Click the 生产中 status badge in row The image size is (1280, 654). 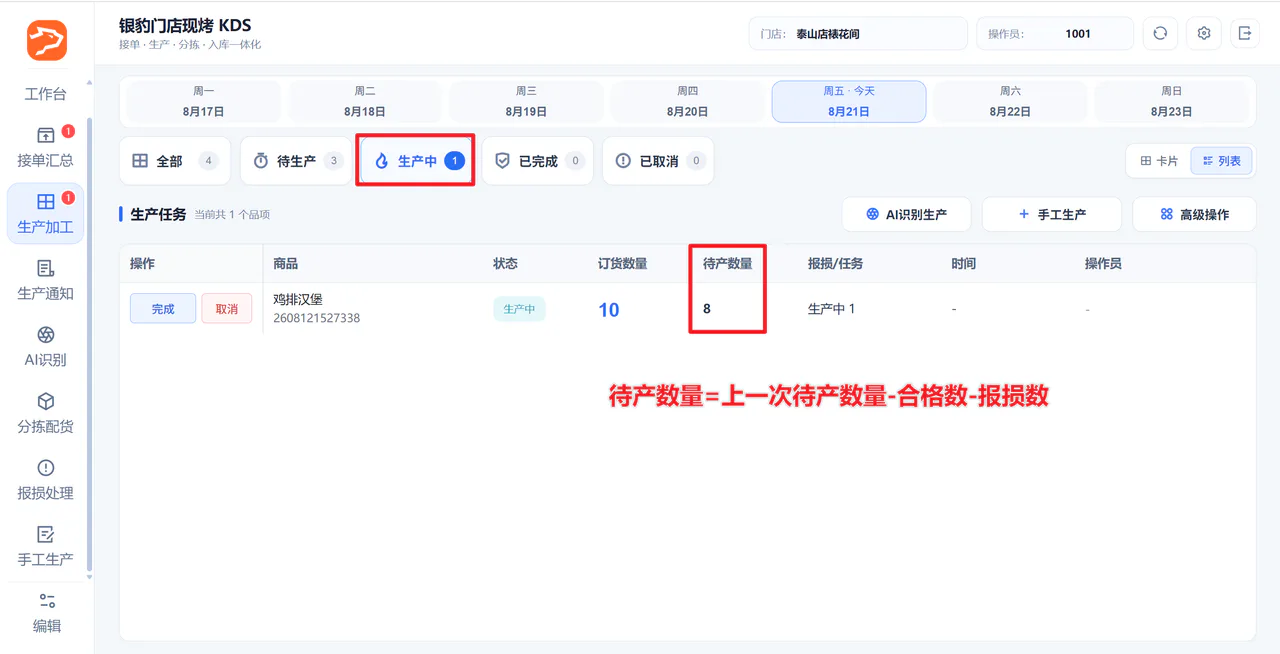(x=519, y=309)
